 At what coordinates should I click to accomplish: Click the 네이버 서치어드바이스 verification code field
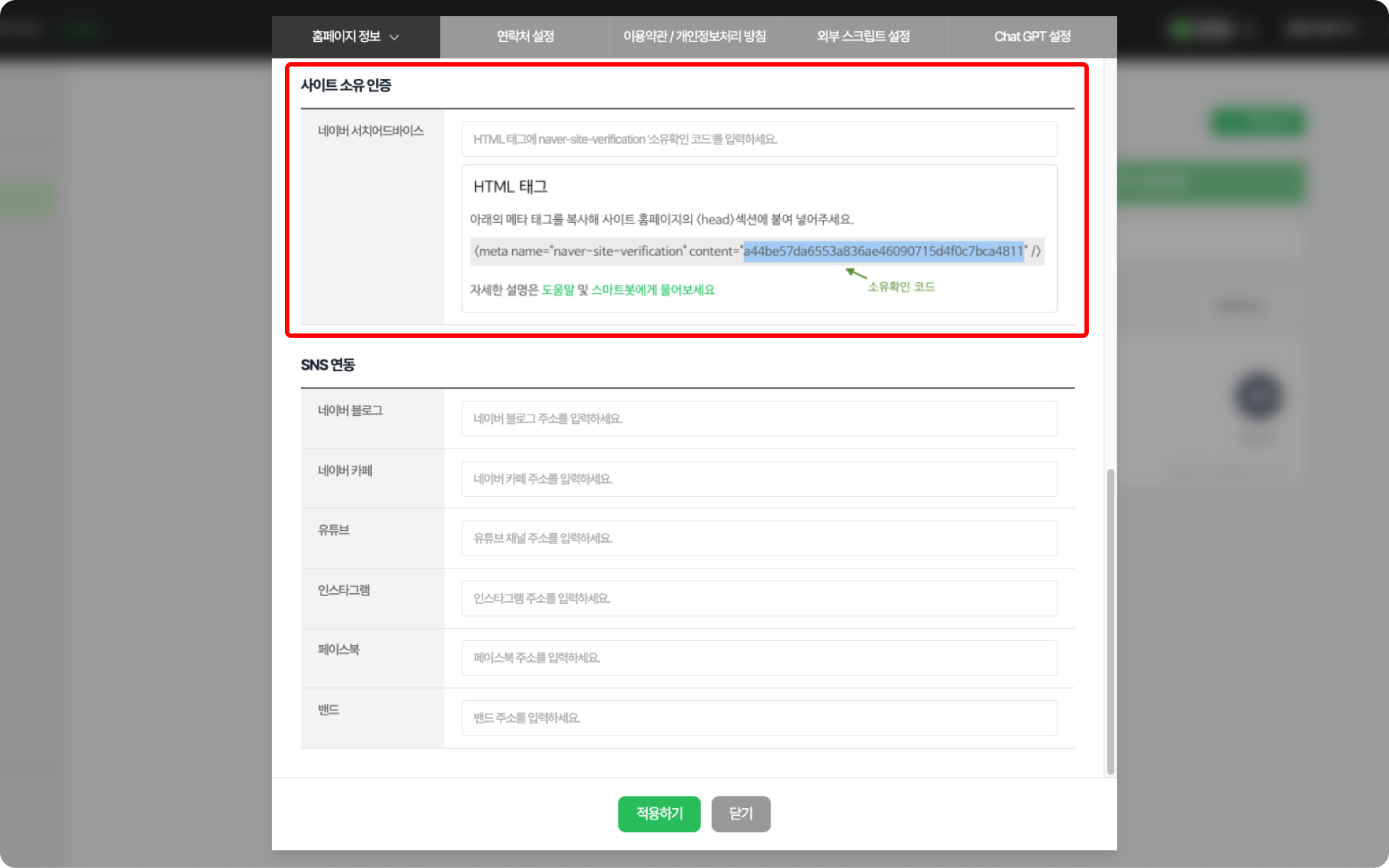pyautogui.click(x=759, y=139)
